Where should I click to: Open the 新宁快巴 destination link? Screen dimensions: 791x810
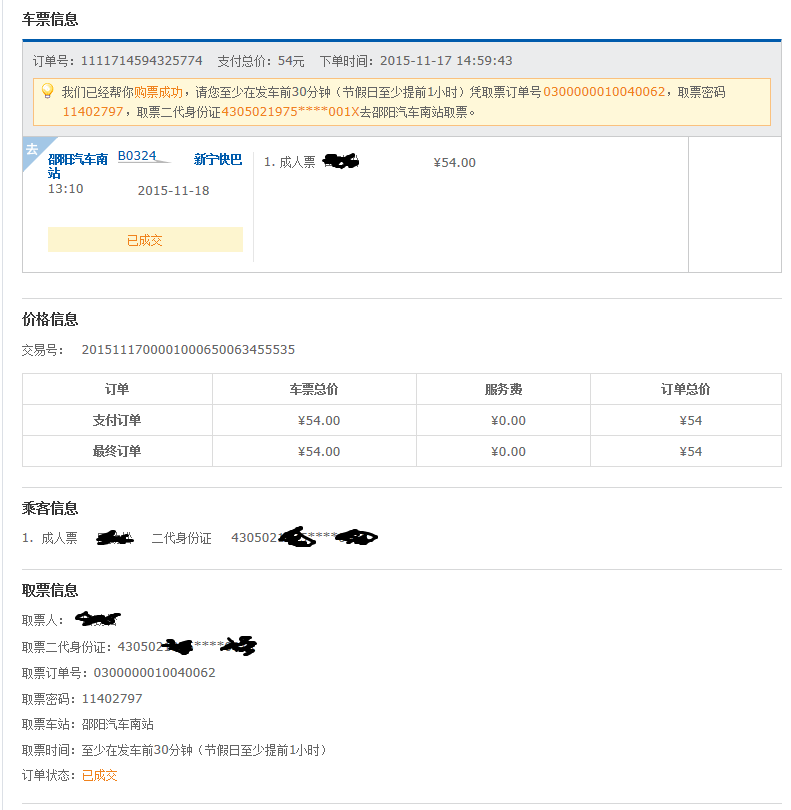pos(218,159)
